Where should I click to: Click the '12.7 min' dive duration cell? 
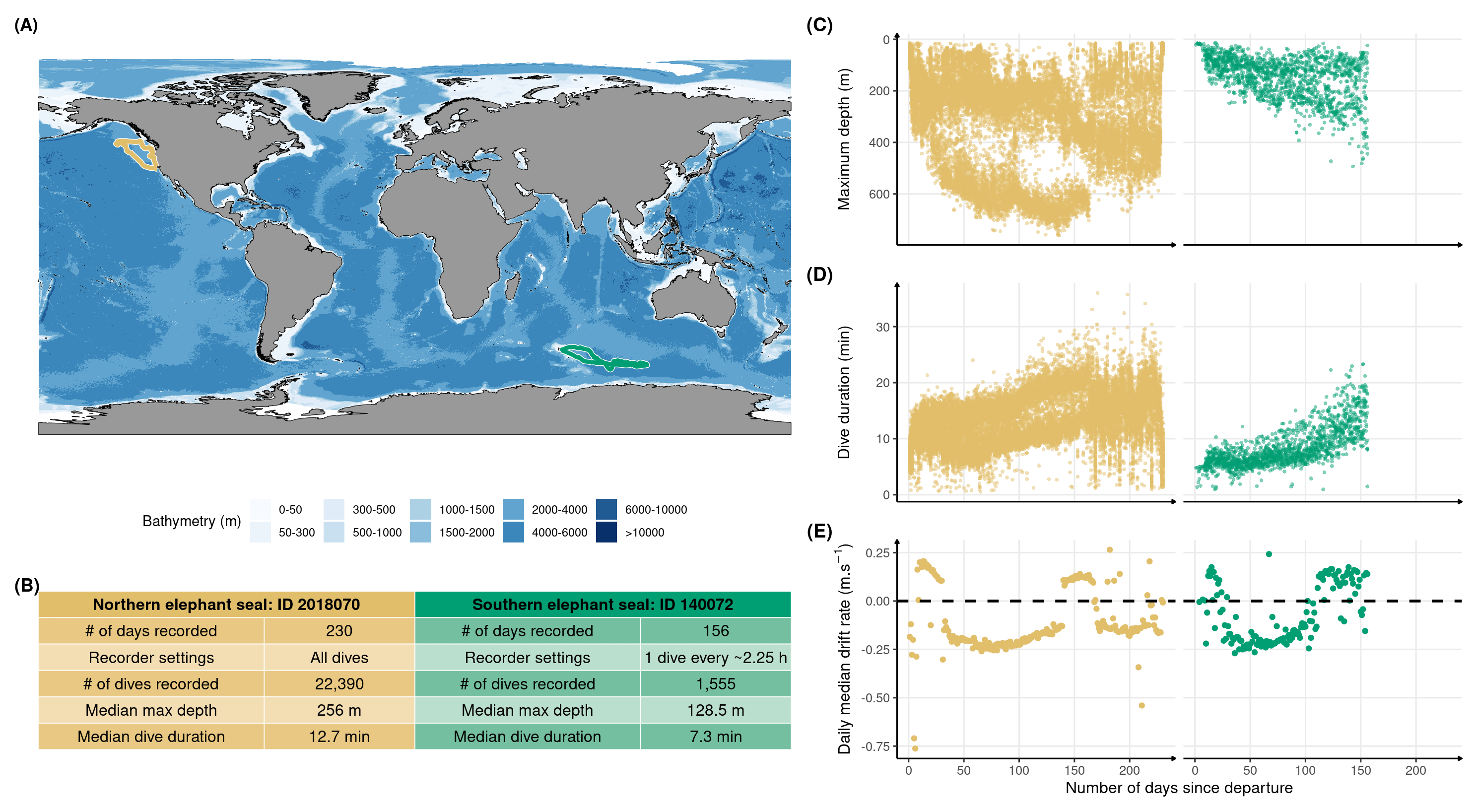(x=339, y=736)
